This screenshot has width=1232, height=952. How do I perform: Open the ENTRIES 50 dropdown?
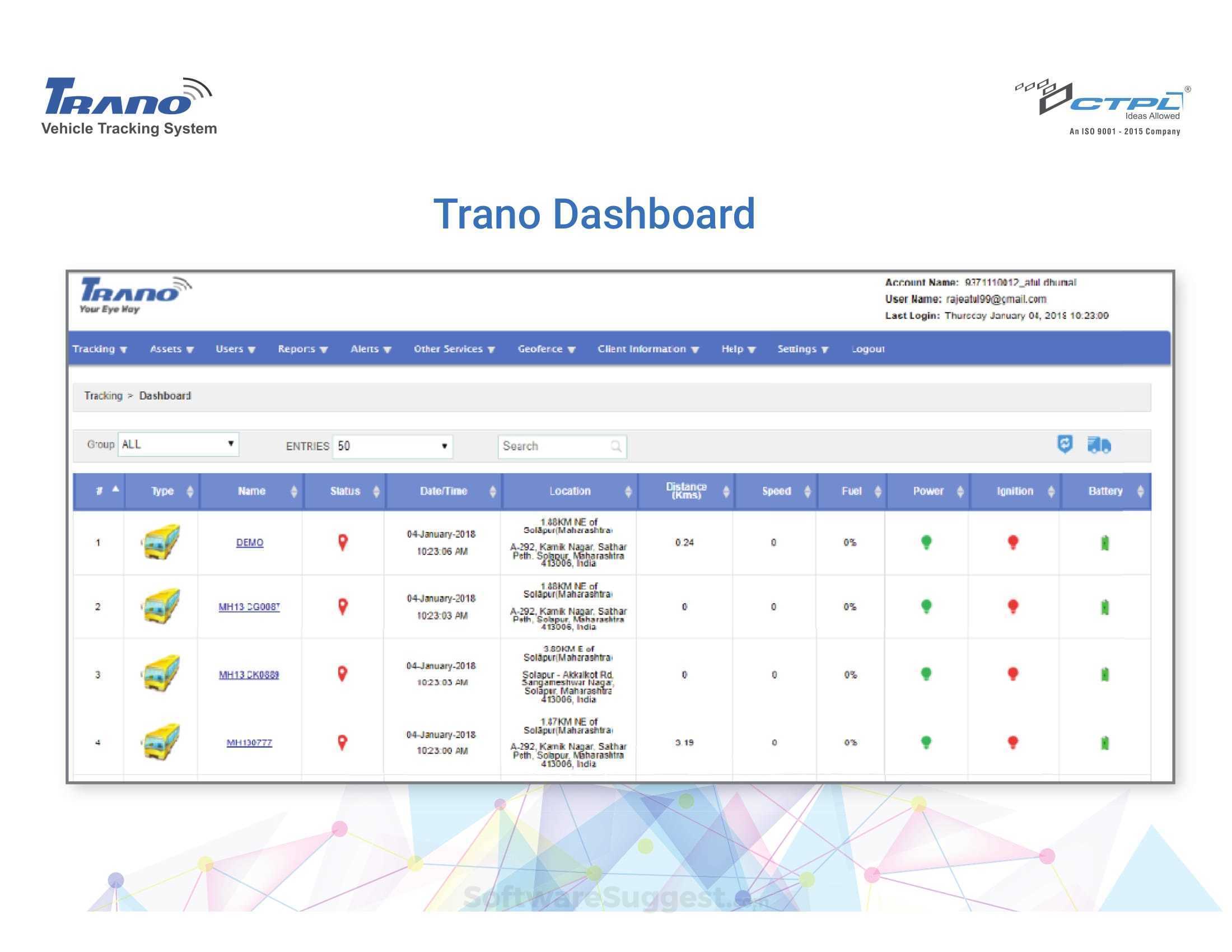coord(392,445)
